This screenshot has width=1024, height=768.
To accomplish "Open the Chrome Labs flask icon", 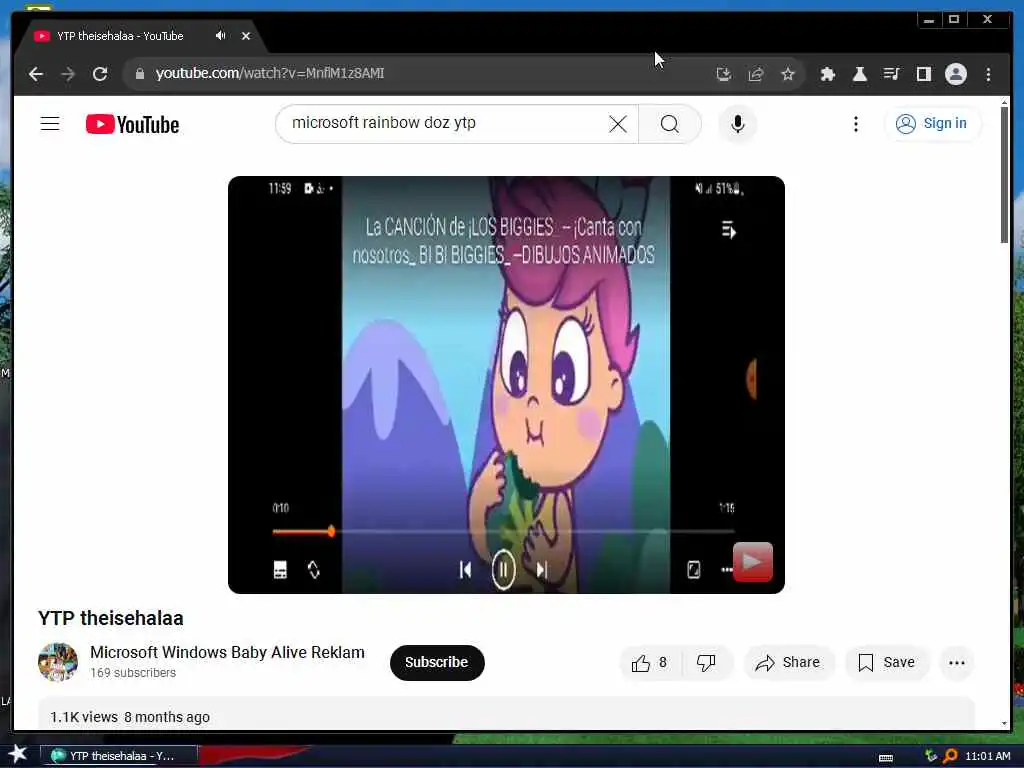I will click(x=859, y=74).
